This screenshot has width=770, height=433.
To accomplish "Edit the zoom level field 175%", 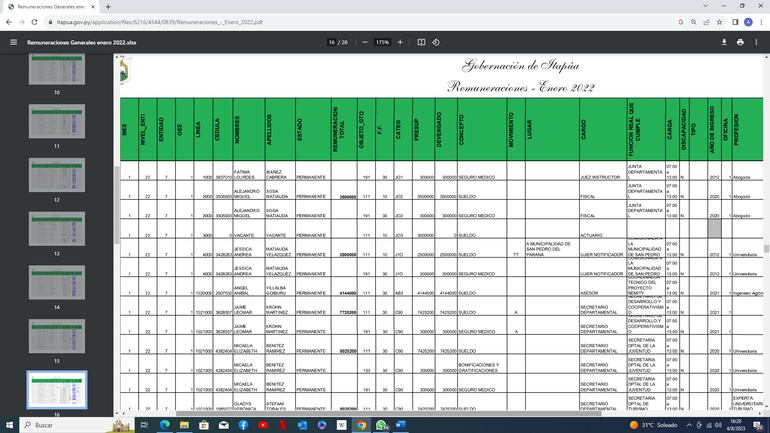I will point(382,42).
